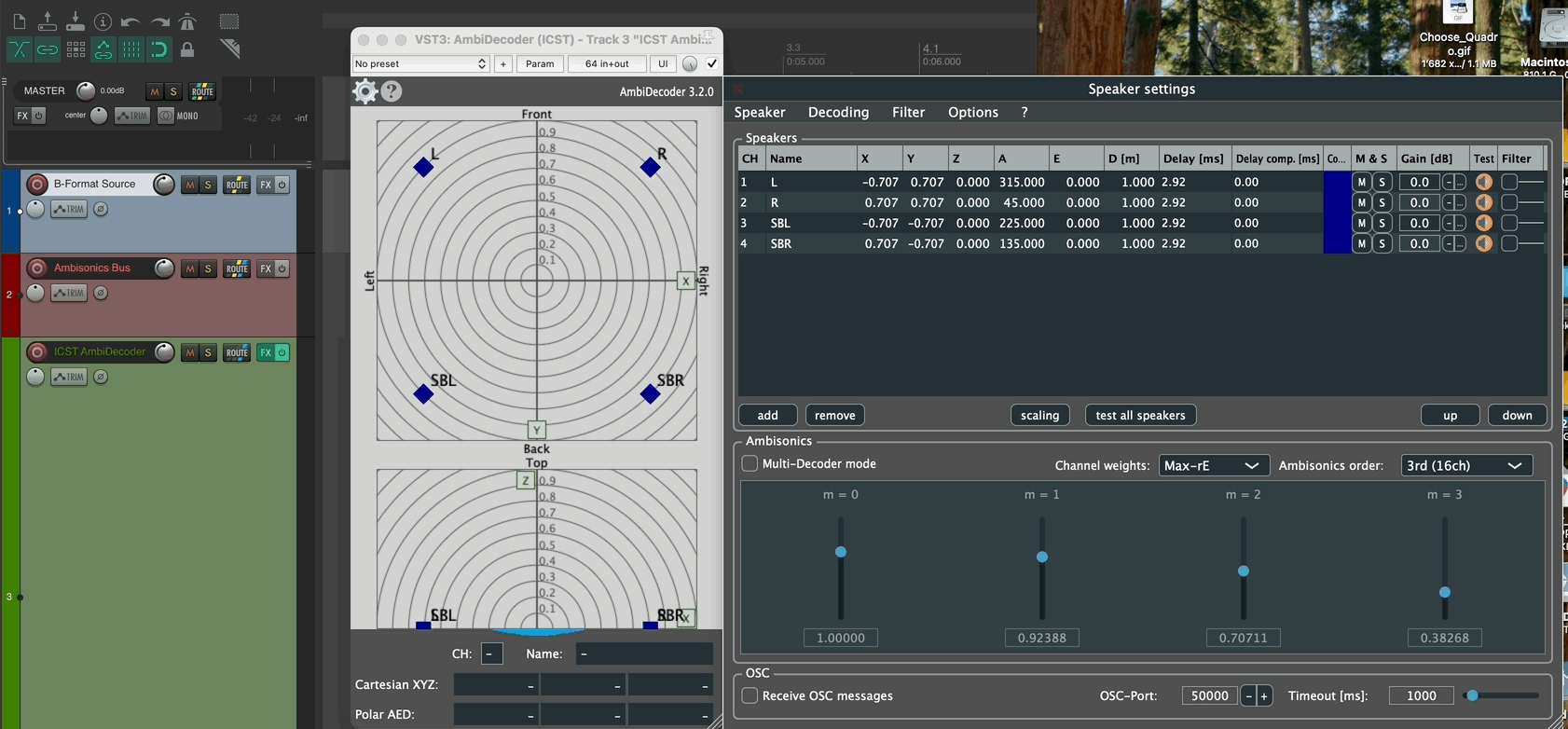Move speaker up with up button
Viewport: 1568px width, 729px height.
click(x=1451, y=415)
